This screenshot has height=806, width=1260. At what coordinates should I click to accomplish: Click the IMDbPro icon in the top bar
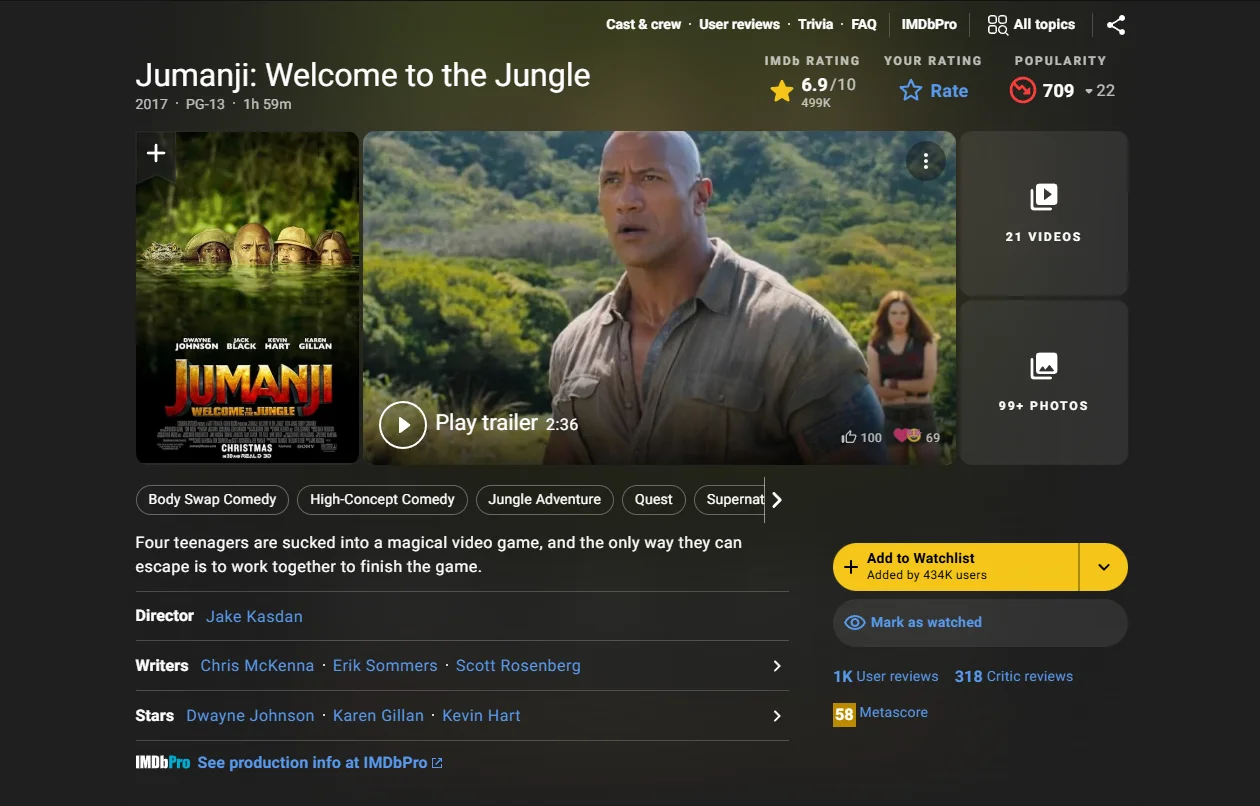click(x=928, y=24)
